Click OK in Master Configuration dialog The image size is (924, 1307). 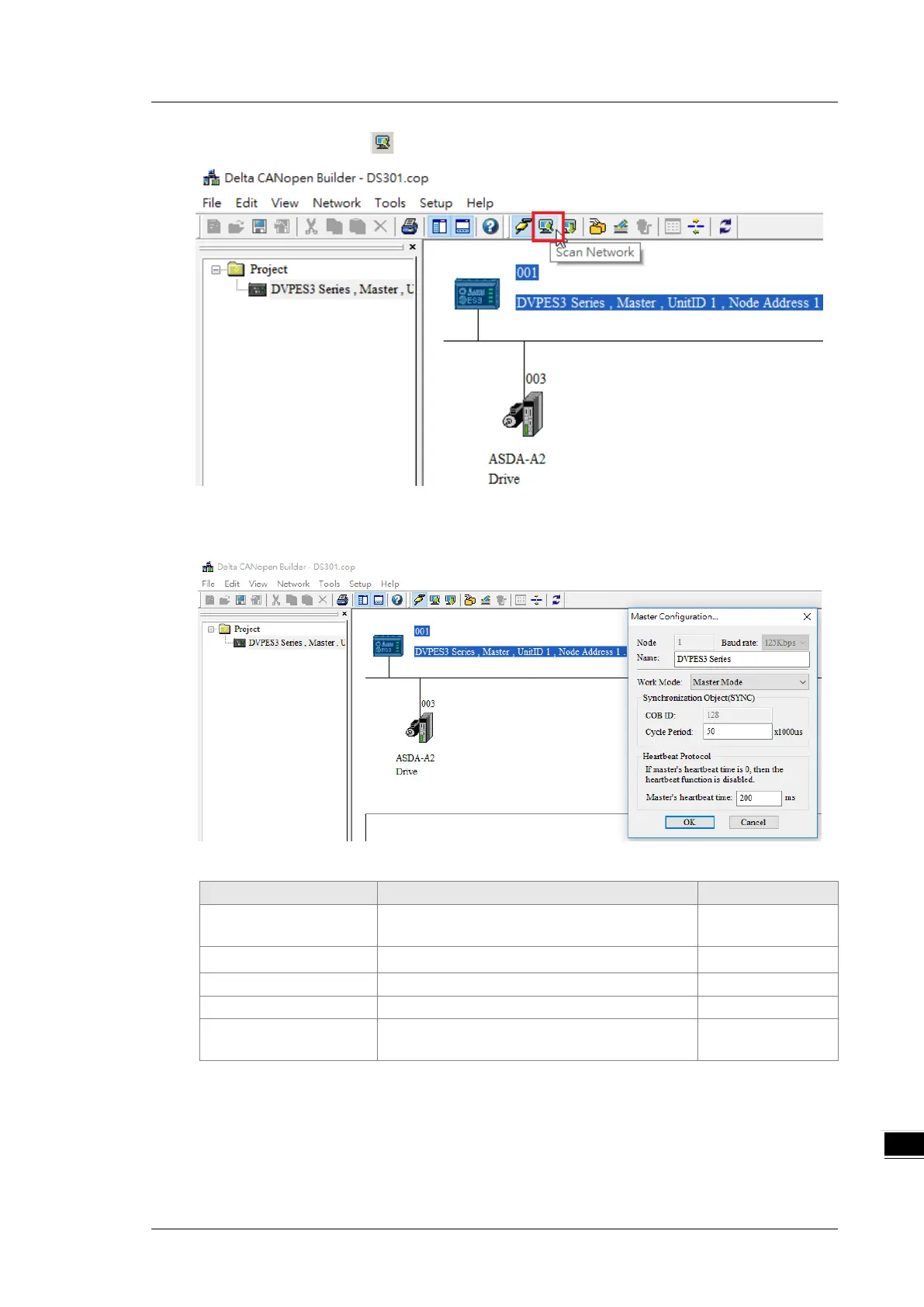point(690,823)
